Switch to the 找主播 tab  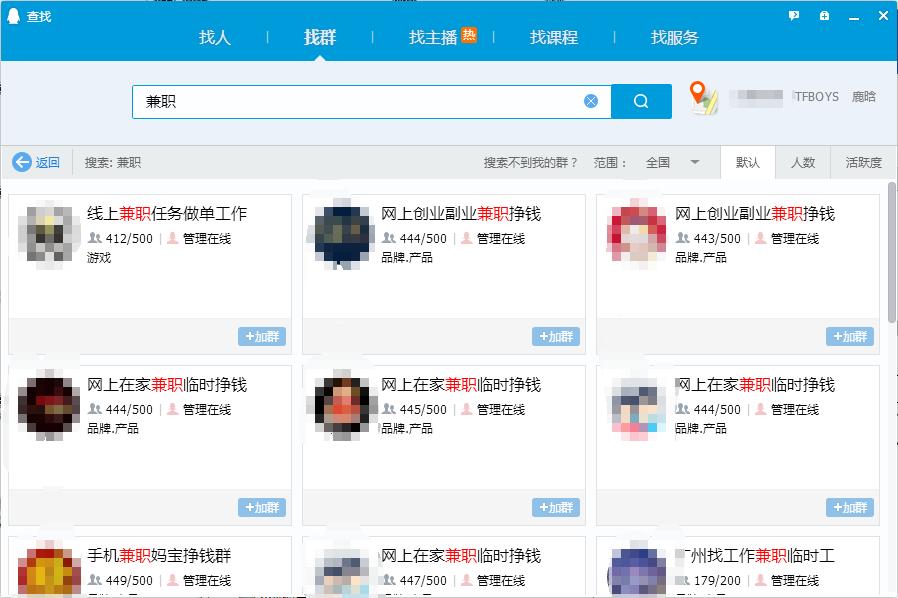[x=435, y=36]
